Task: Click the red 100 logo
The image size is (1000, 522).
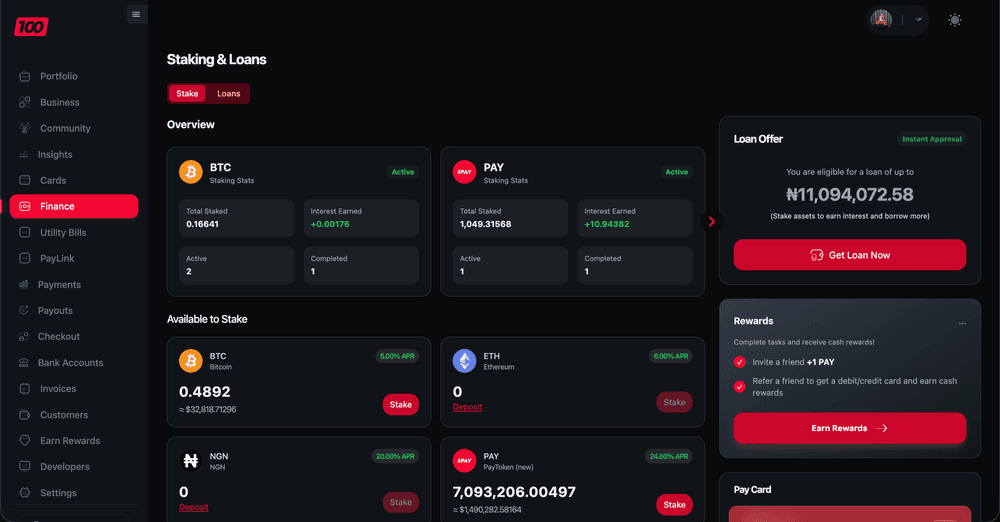Action: pyautogui.click(x=31, y=27)
